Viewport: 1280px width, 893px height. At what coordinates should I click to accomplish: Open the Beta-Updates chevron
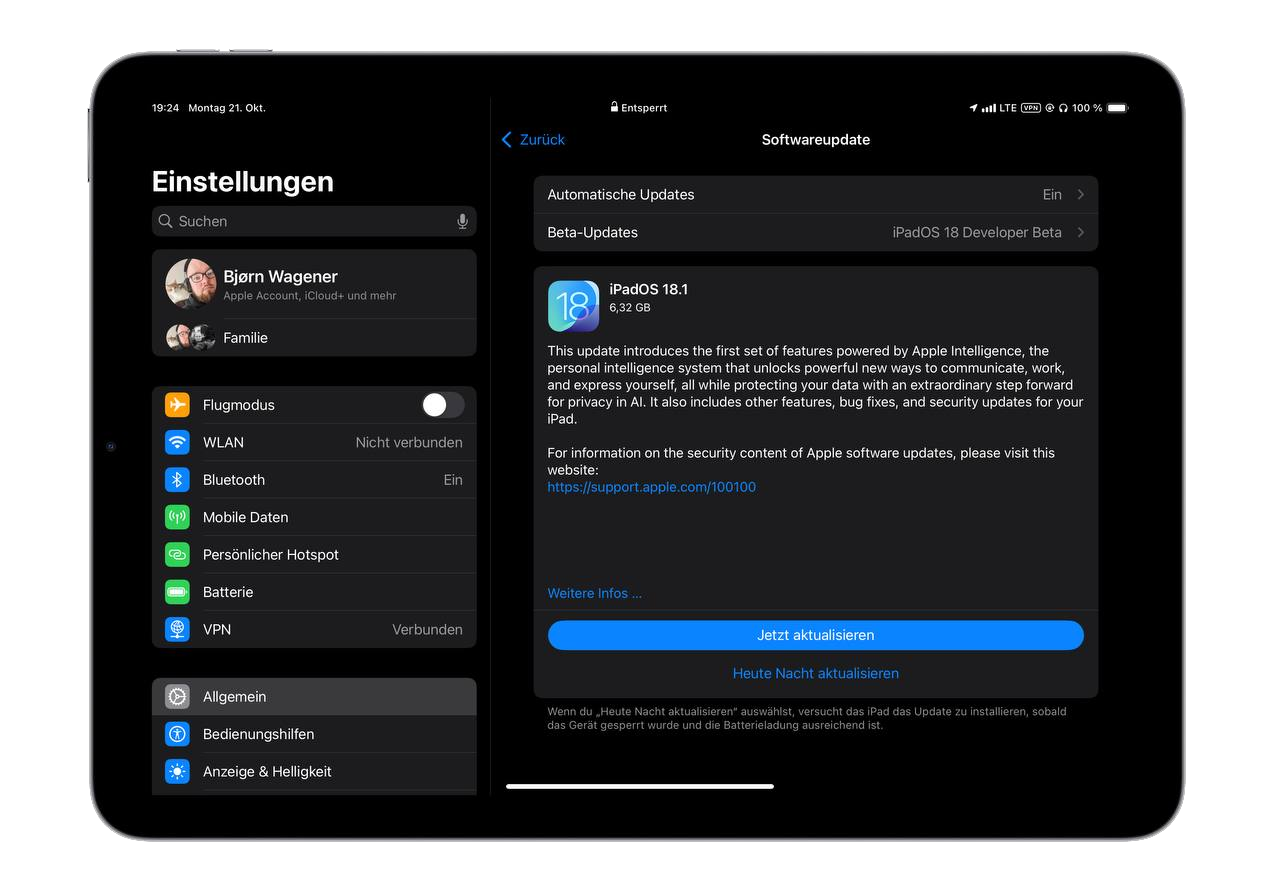pyautogui.click(x=1080, y=232)
